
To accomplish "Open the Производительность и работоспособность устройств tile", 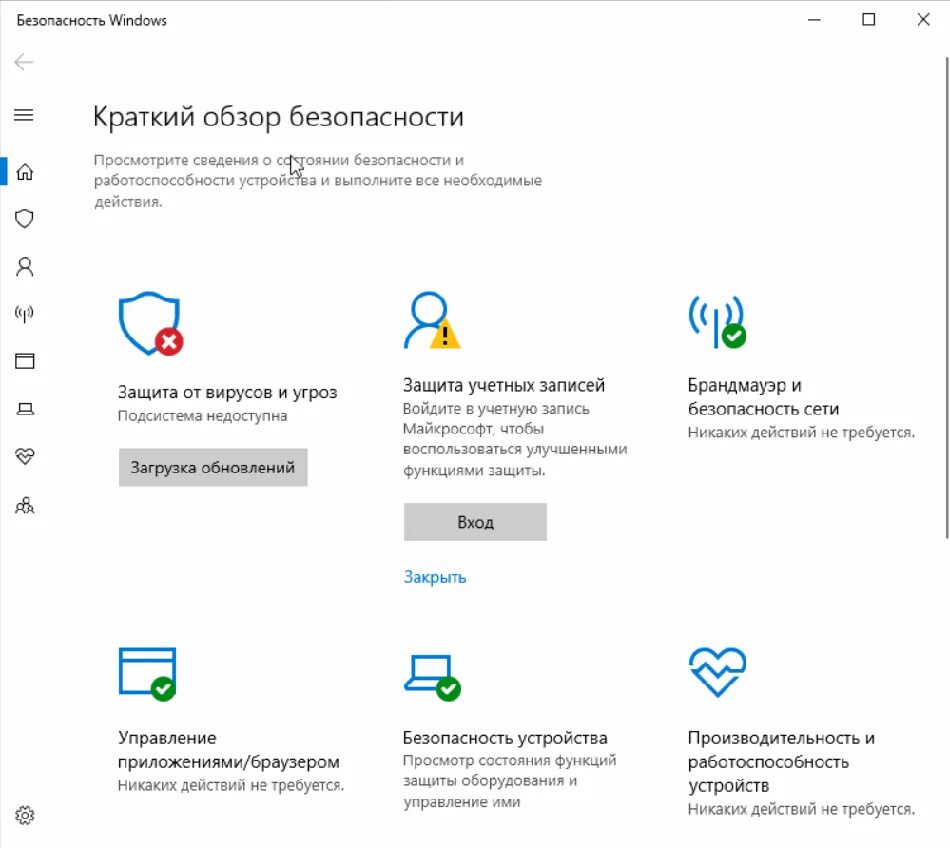I will pos(781,761).
